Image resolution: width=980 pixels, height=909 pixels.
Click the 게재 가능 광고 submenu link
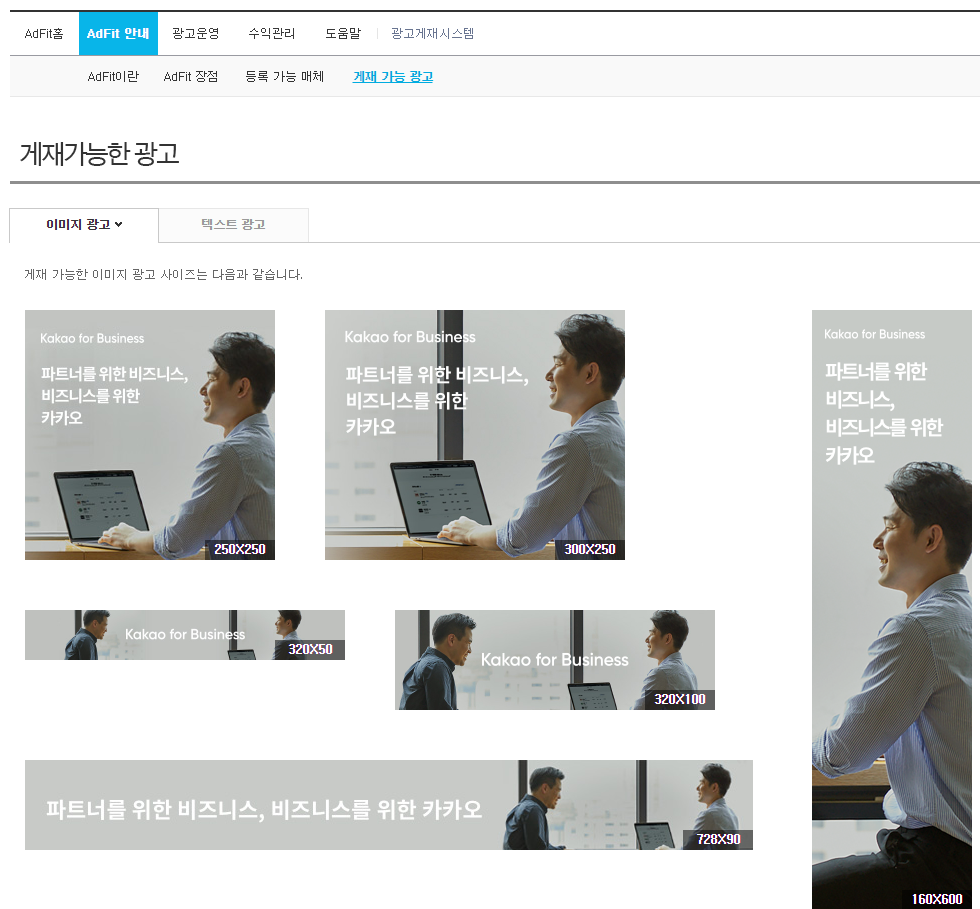[393, 76]
